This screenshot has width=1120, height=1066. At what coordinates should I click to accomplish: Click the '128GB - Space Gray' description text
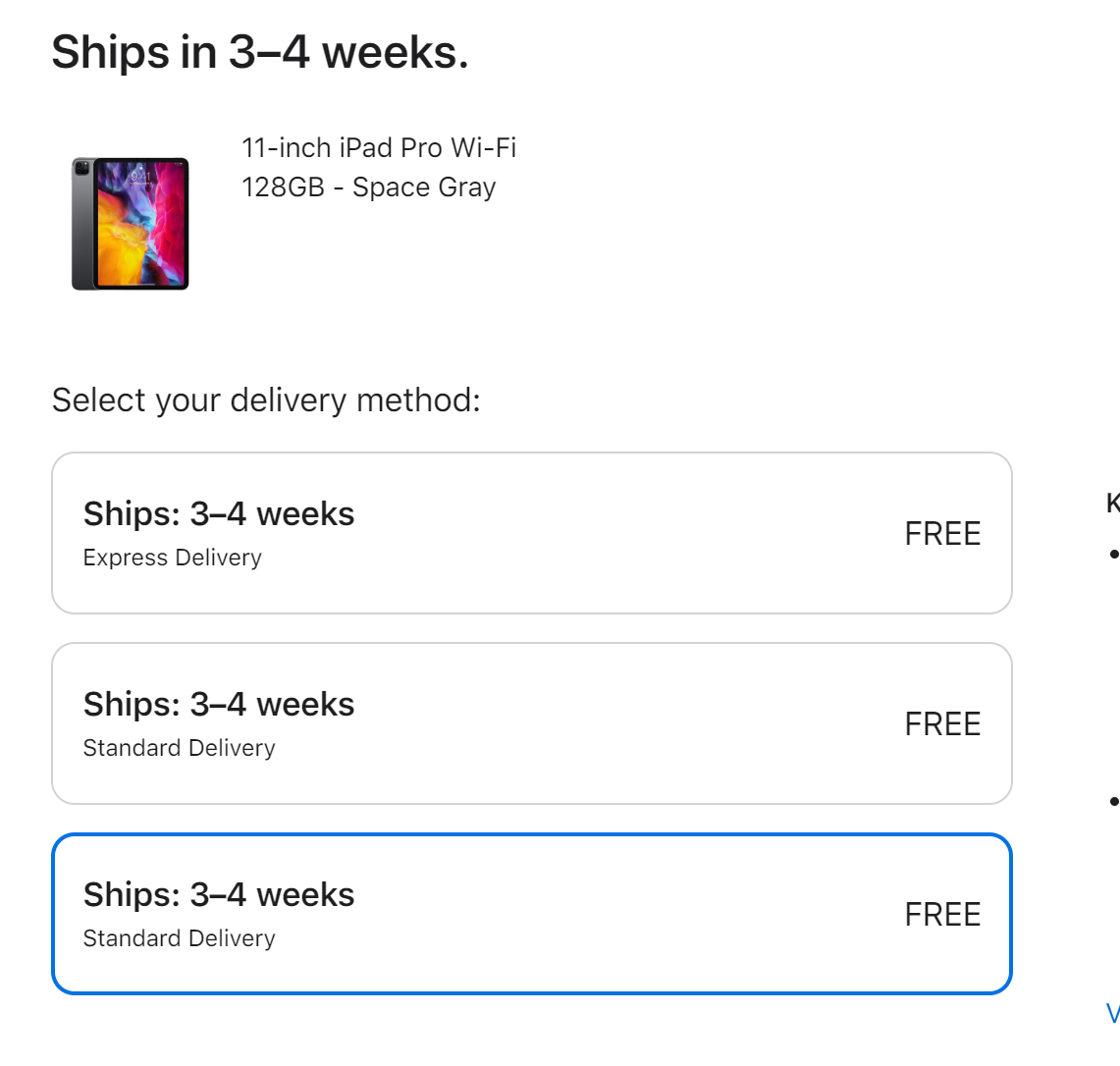pos(368,187)
